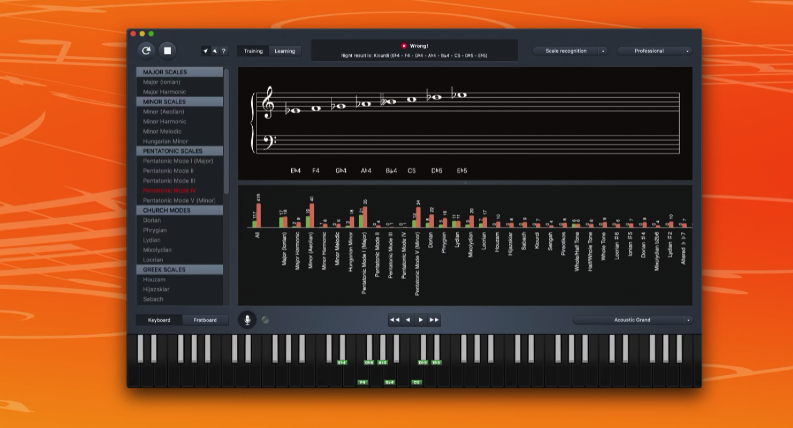Select the Locrian mode
Screen dimensions: 793x428
(x=180, y=260)
